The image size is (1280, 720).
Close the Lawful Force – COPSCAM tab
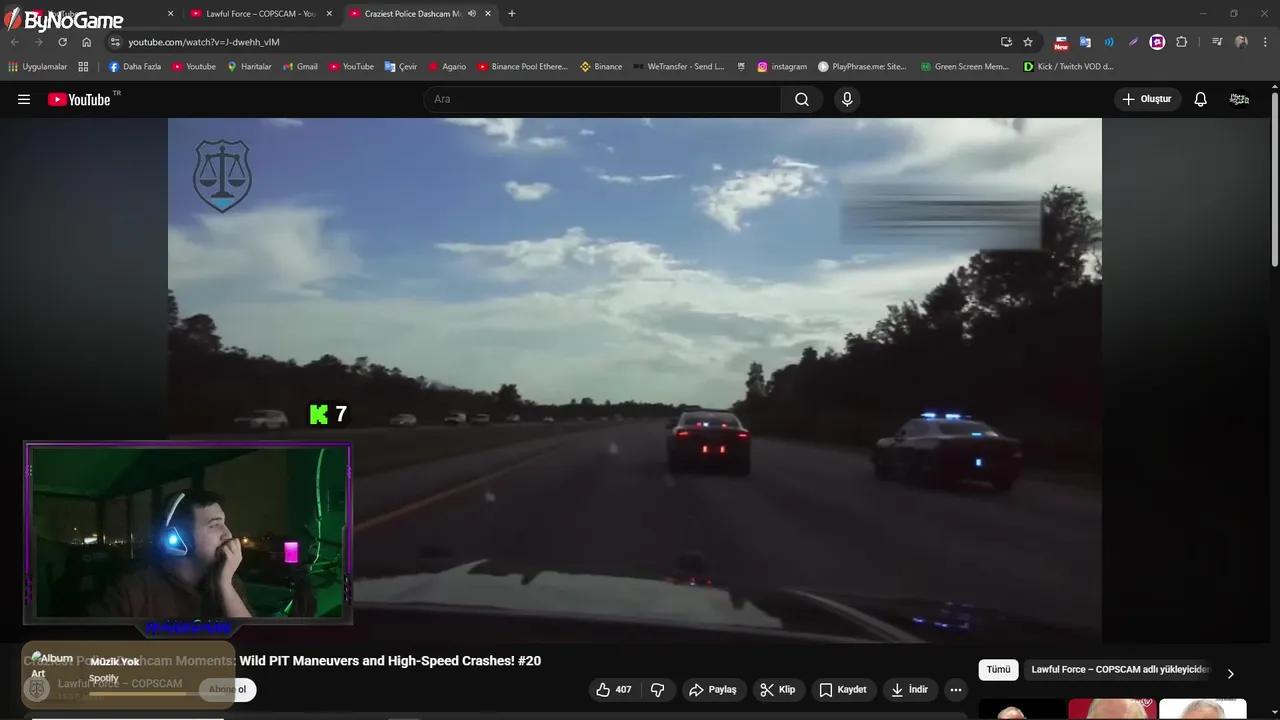pos(329,14)
